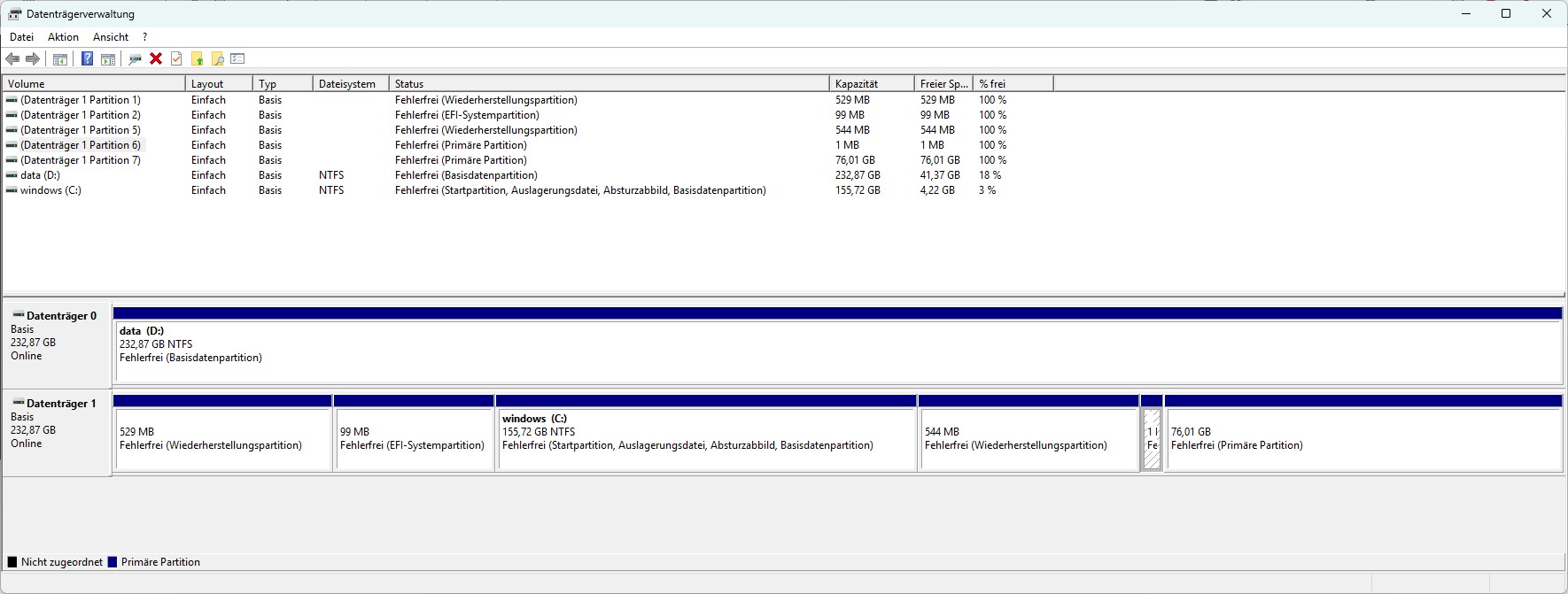The image size is (1568, 594).
Task: Toggle the console tree pane icon
Action: click(60, 59)
